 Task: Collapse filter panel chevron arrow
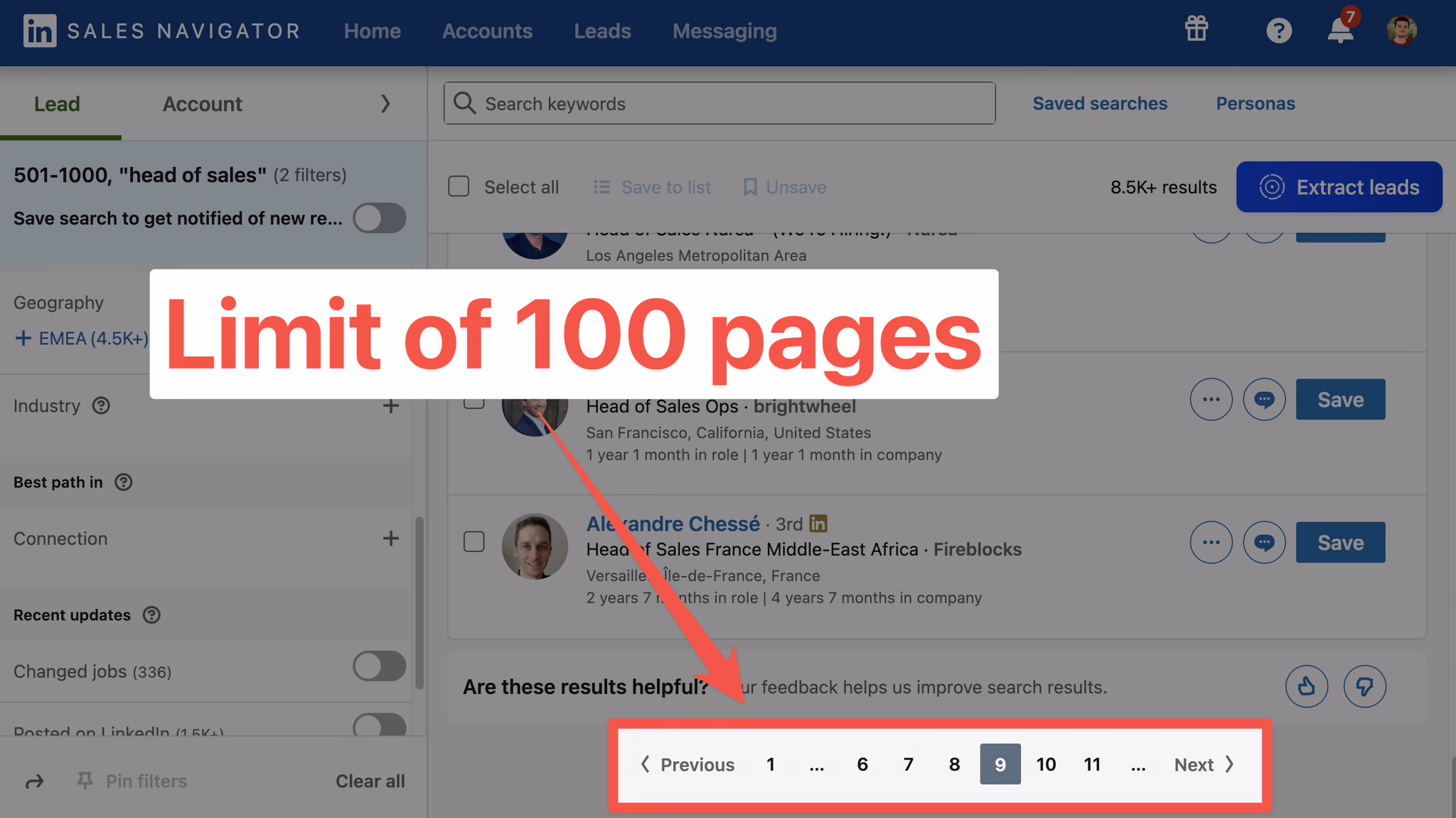(385, 104)
